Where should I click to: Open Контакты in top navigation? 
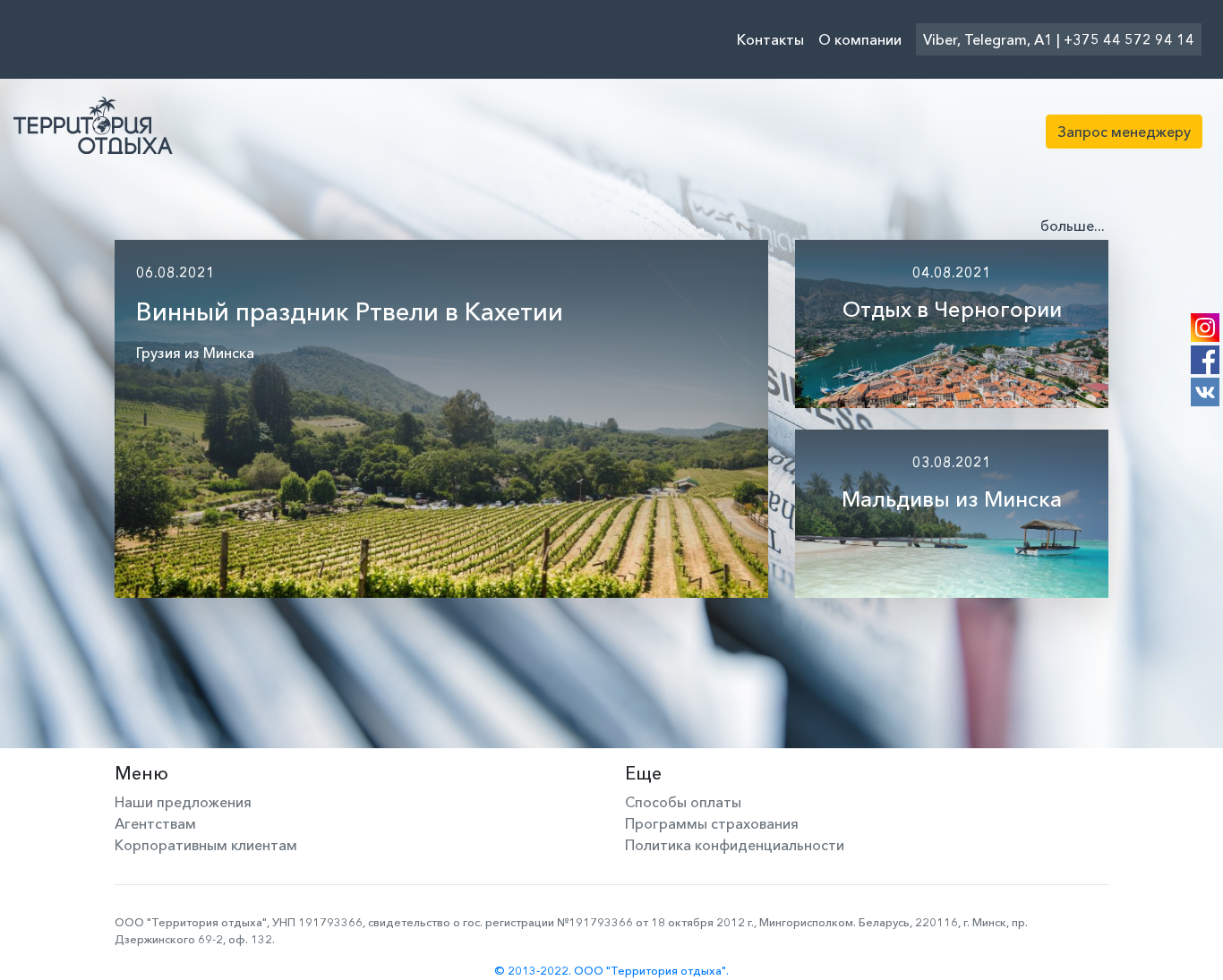(x=770, y=39)
